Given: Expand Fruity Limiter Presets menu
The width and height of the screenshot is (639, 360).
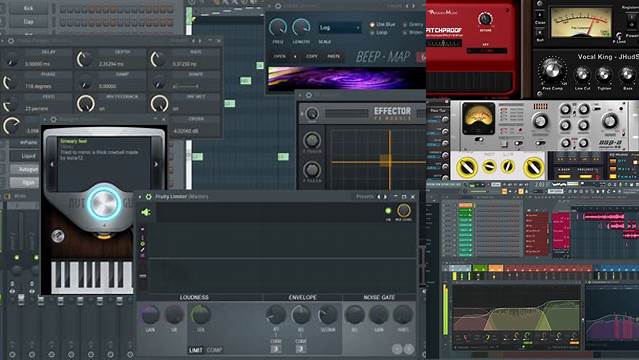Looking at the screenshot, I should [x=364, y=197].
